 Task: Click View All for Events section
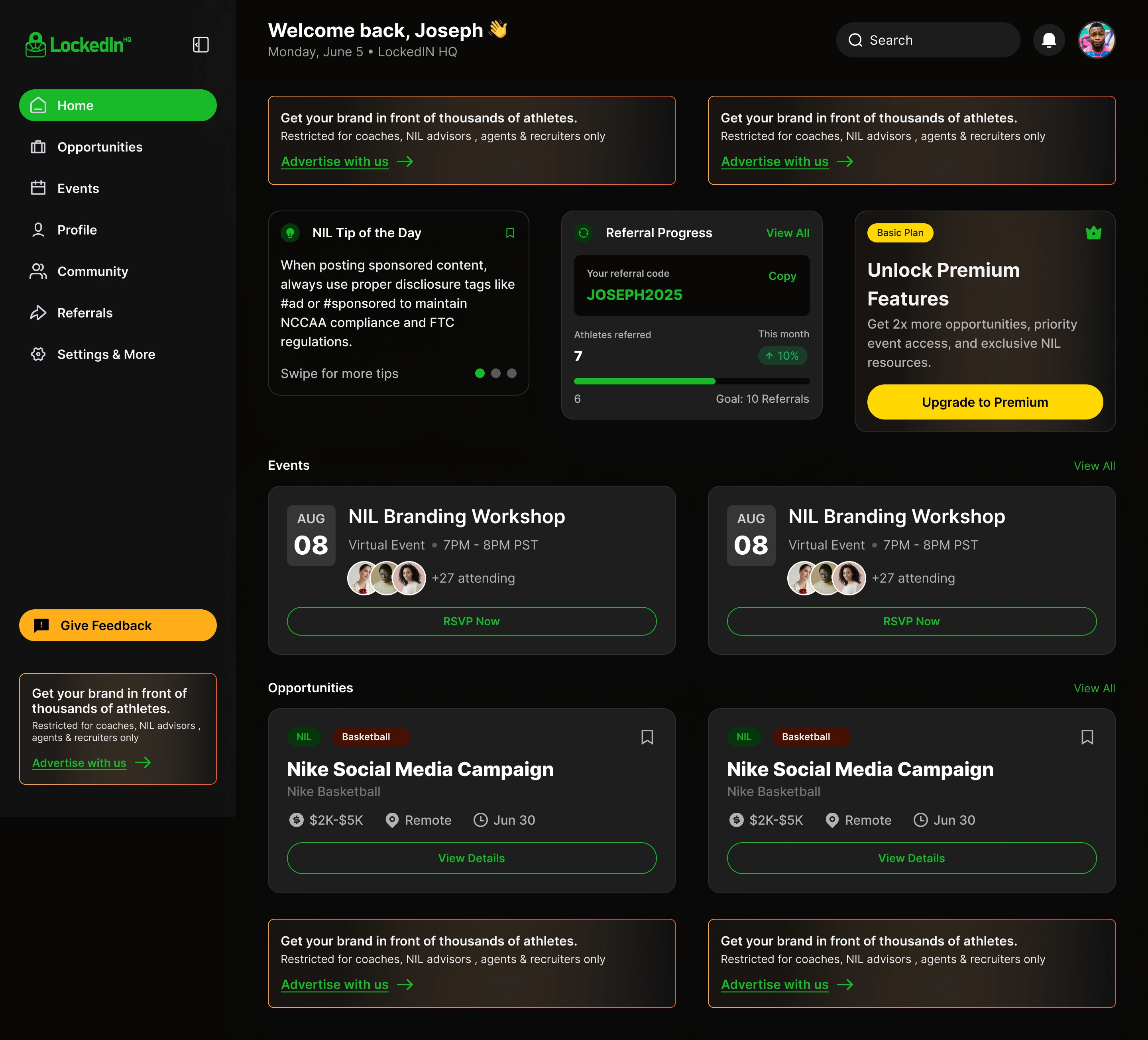(x=1094, y=466)
